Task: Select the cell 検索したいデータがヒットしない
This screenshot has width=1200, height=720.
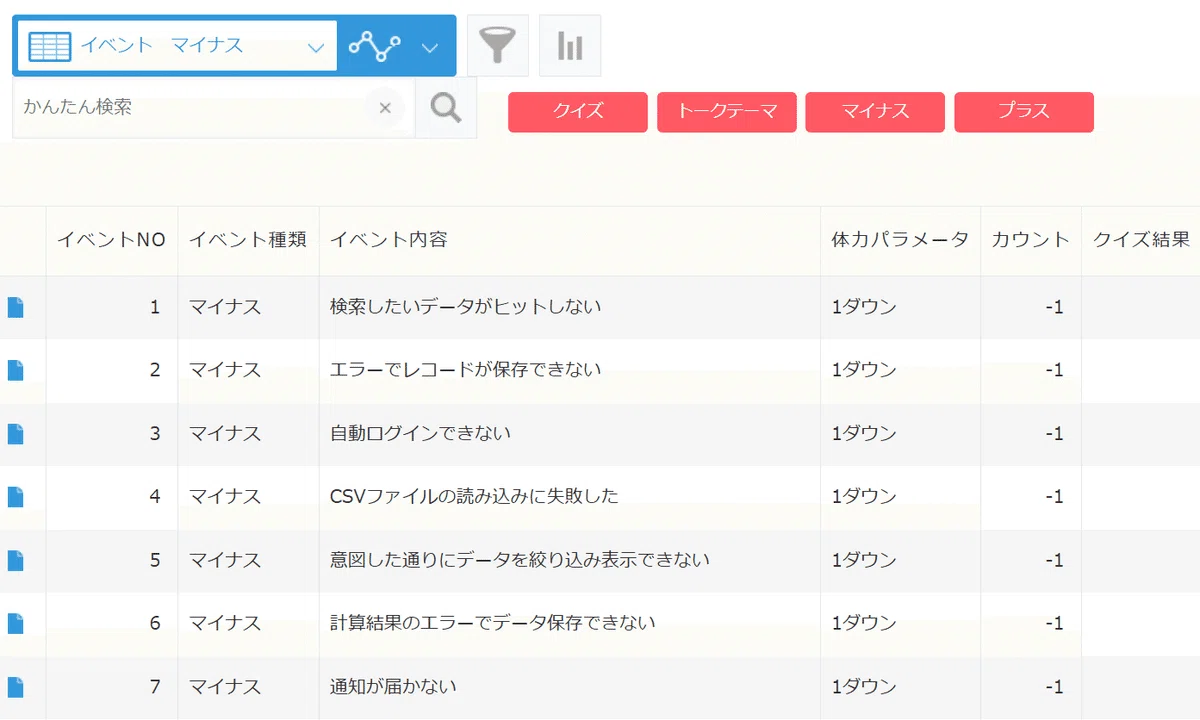Action: point(570,307)
